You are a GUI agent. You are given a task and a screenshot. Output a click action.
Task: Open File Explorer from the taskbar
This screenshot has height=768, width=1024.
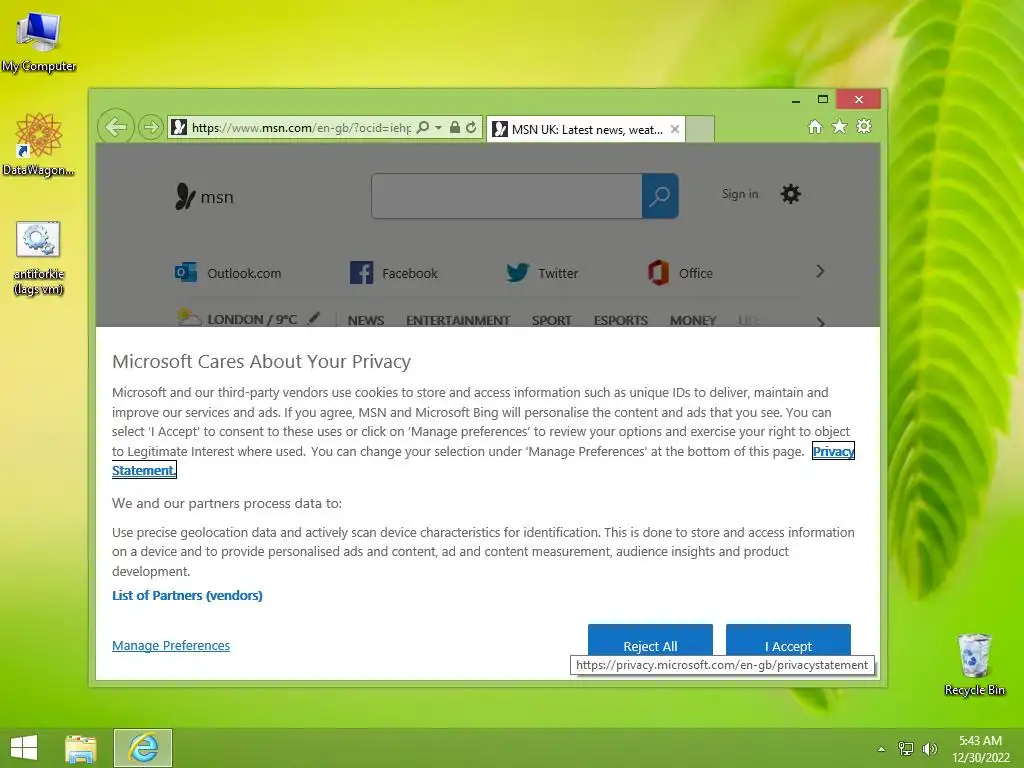81,748
